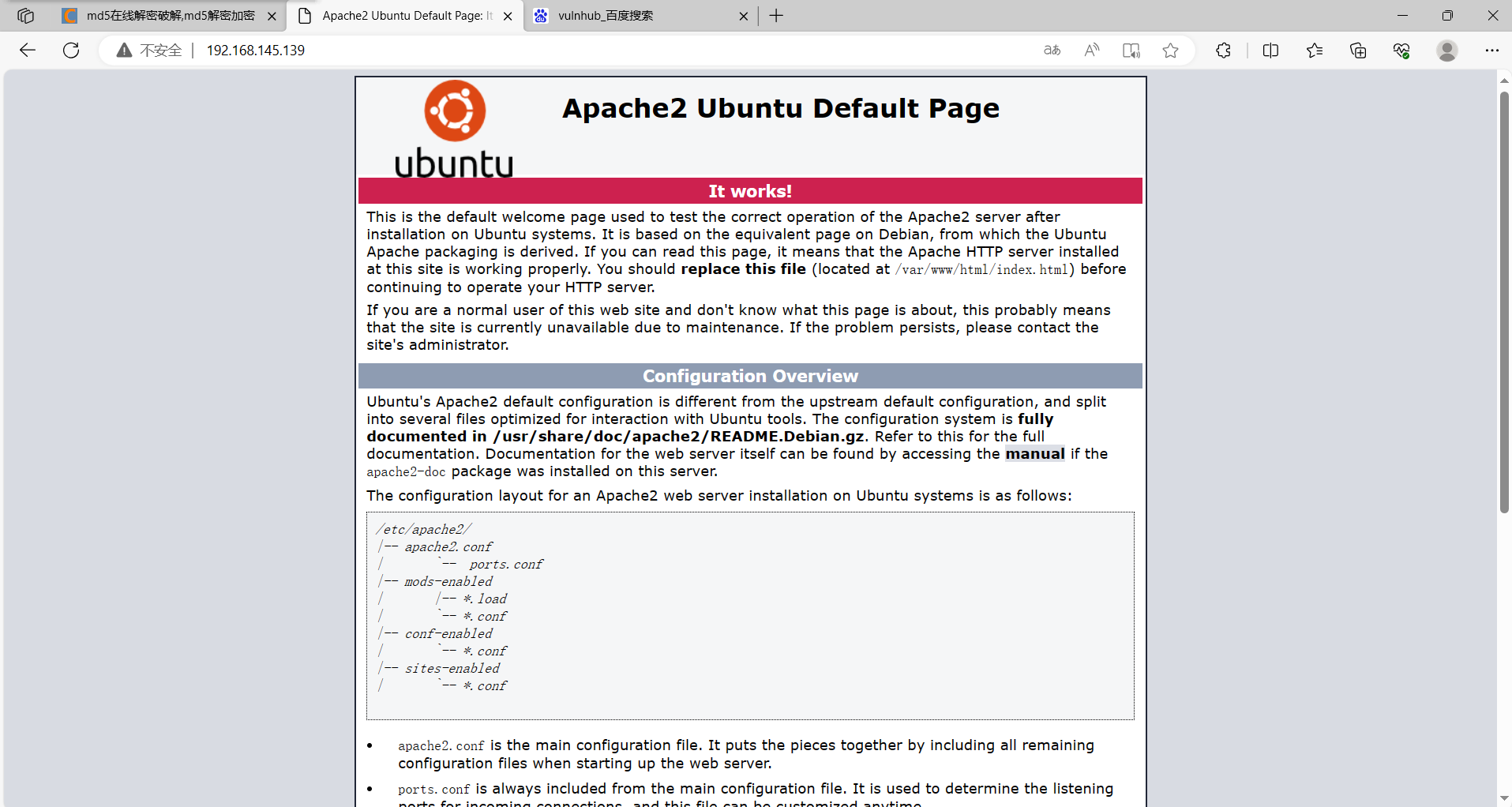Open a new tab with plus
1512x807 pixels.
tap(777, 16)
